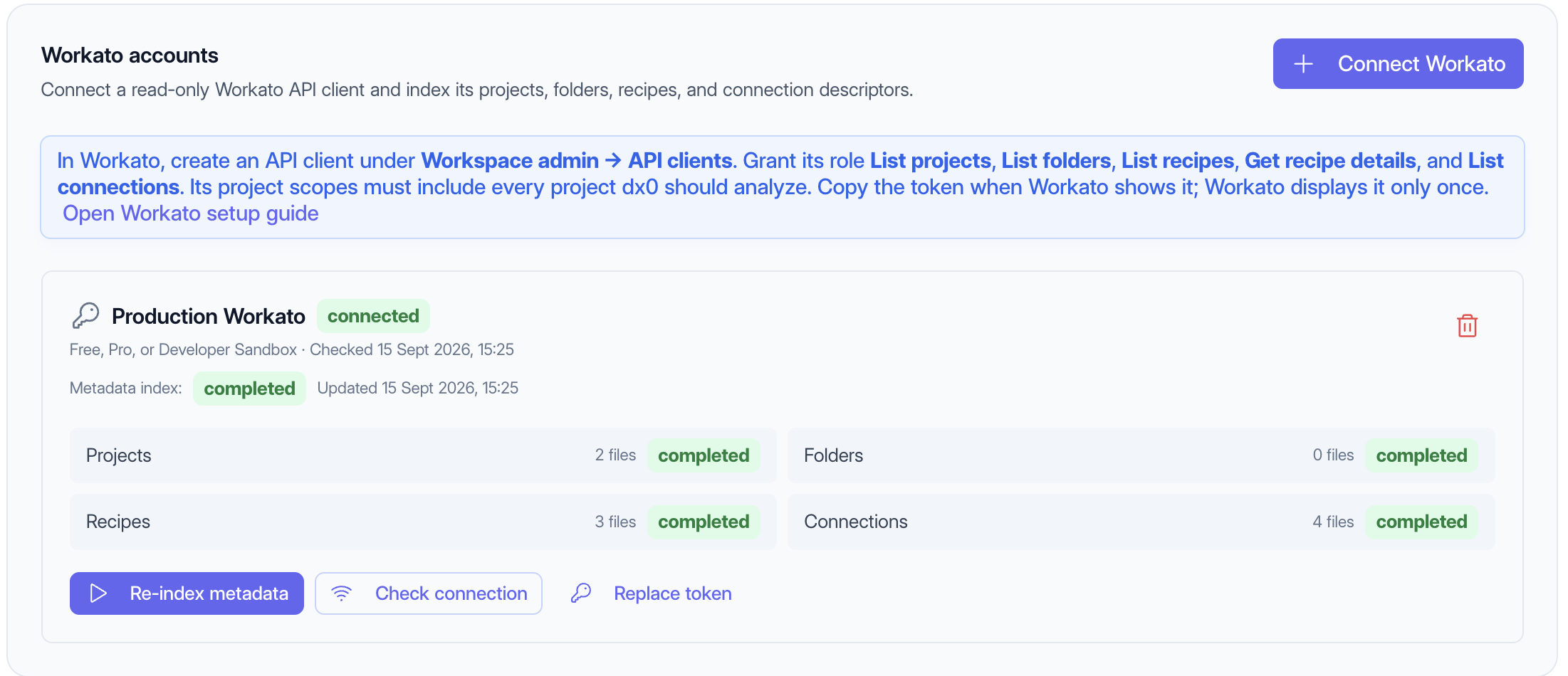Click the "Metadata index:" label
Screen dimensions: 1568x676
coord(125,389)
